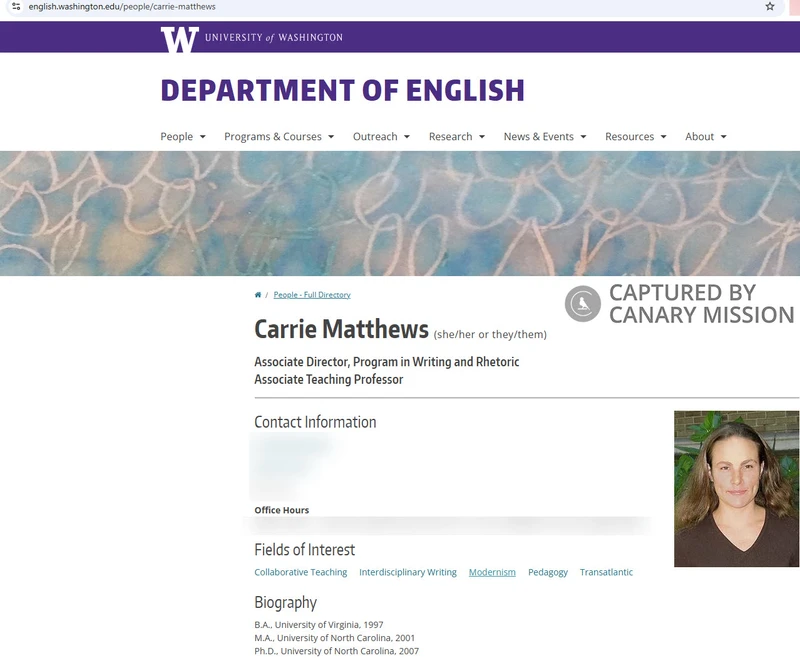Click the Office Hours label
The width and height of the screenshot is (800, 658).
point(282,510)
